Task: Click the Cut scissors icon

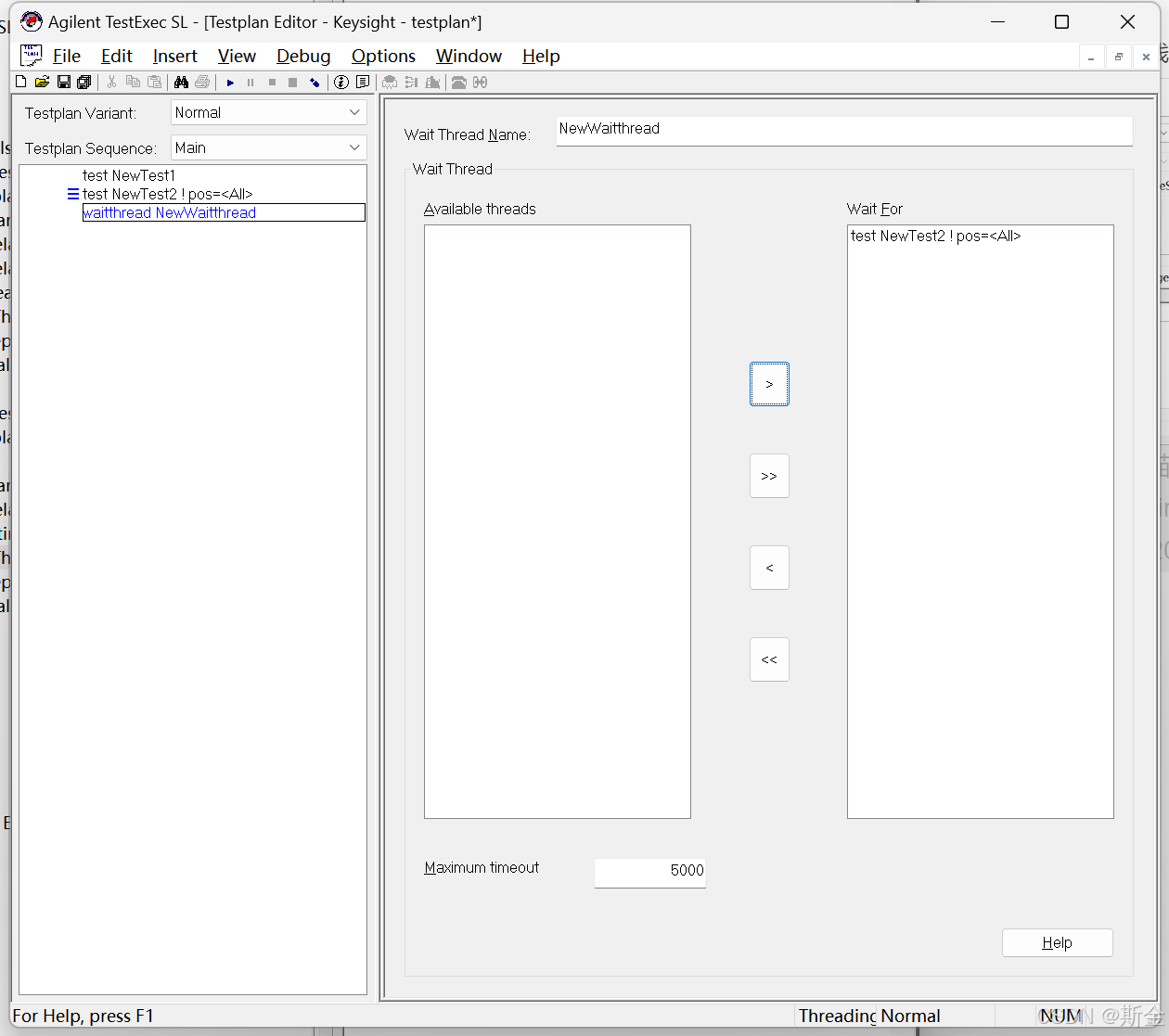Action: (111, 83)
